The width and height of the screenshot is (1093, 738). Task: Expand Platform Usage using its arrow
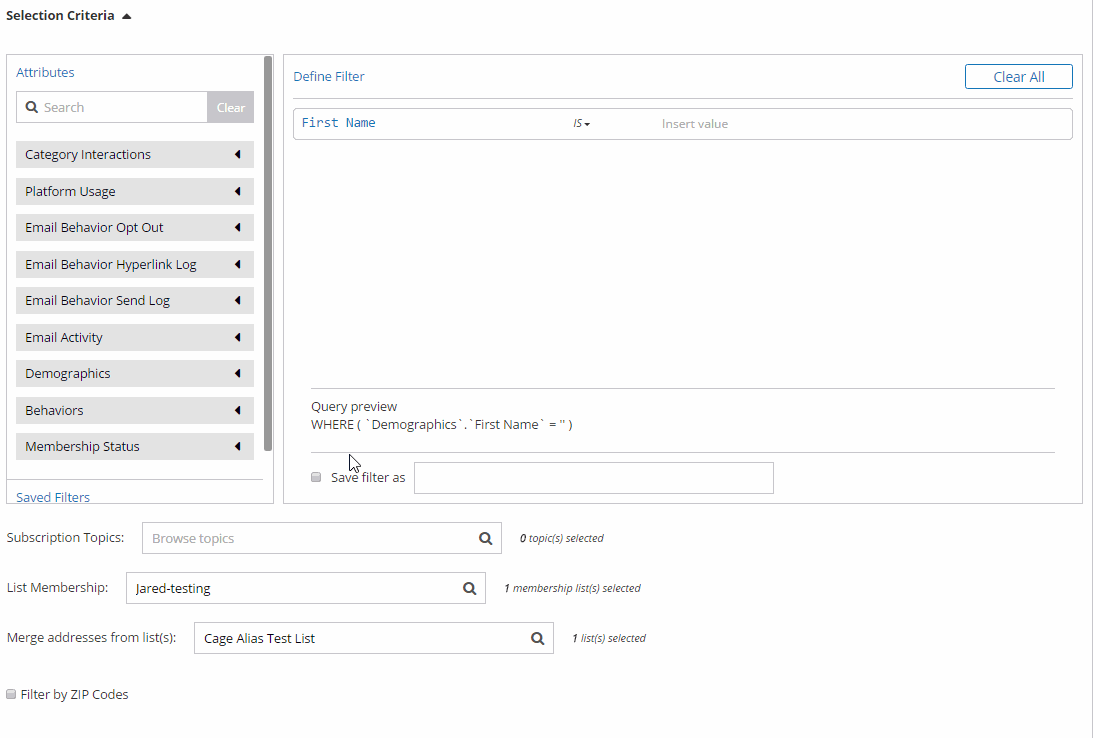[x=238, y=192]
